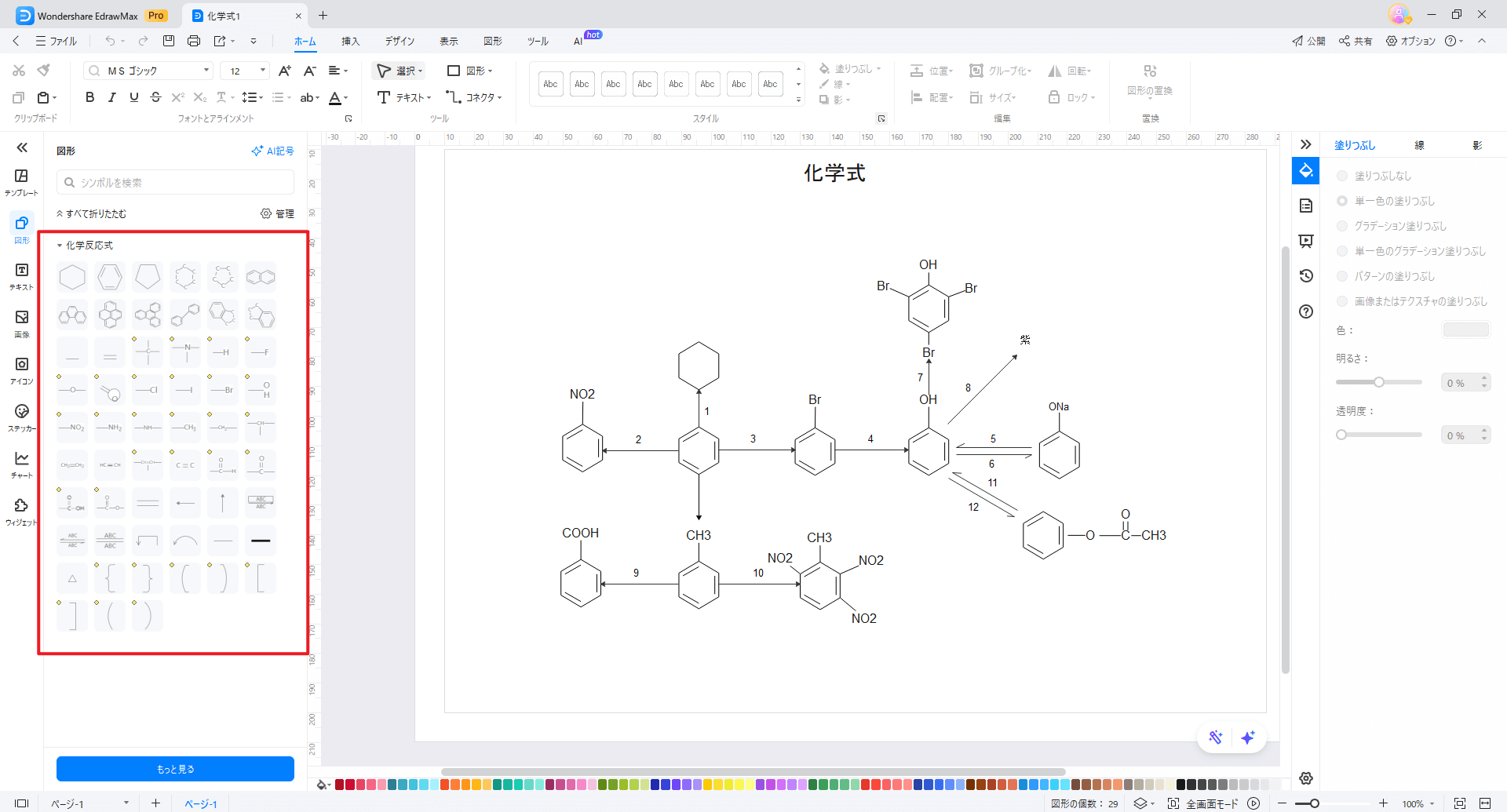Open the font color dropdown arrow
The image size is (1507, 812).
[x=346, y=98]
